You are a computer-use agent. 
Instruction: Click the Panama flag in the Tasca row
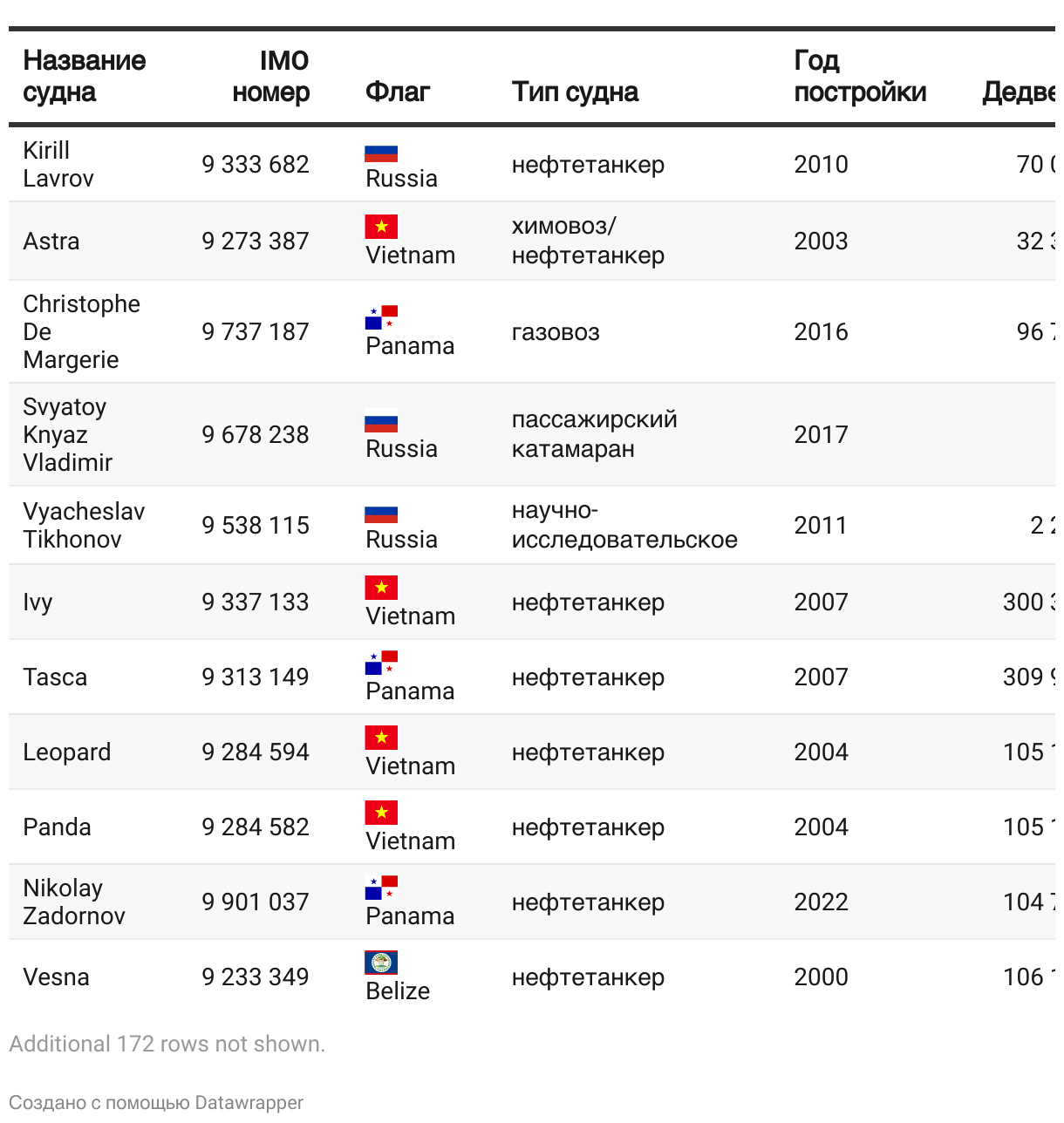[x=381, y=663]
